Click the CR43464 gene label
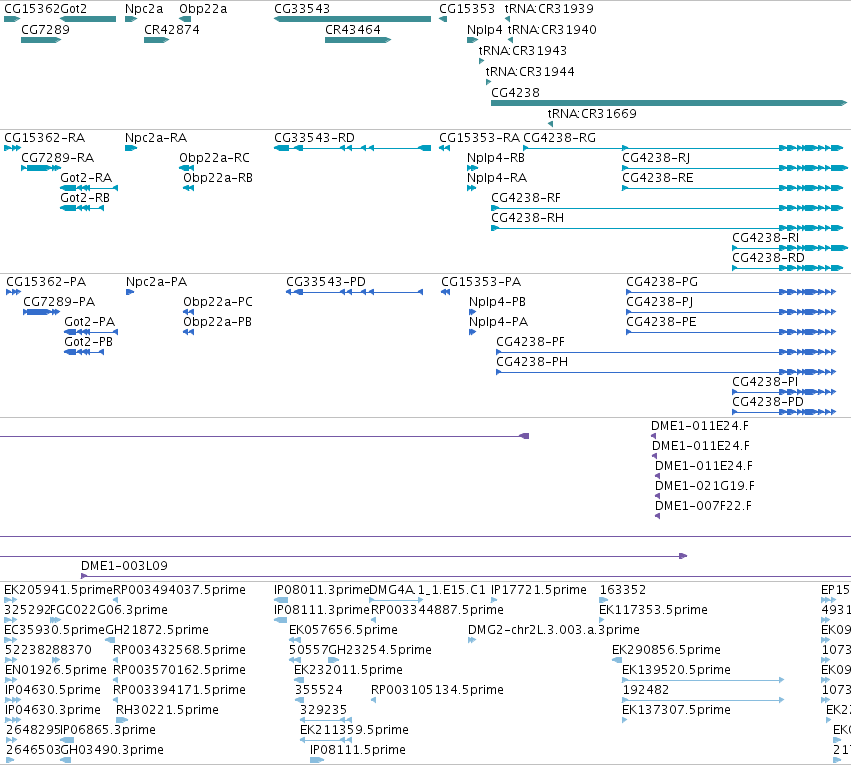The width and height of the screenshot is (851, 765). pyautogui.click(x=353, y=30)
